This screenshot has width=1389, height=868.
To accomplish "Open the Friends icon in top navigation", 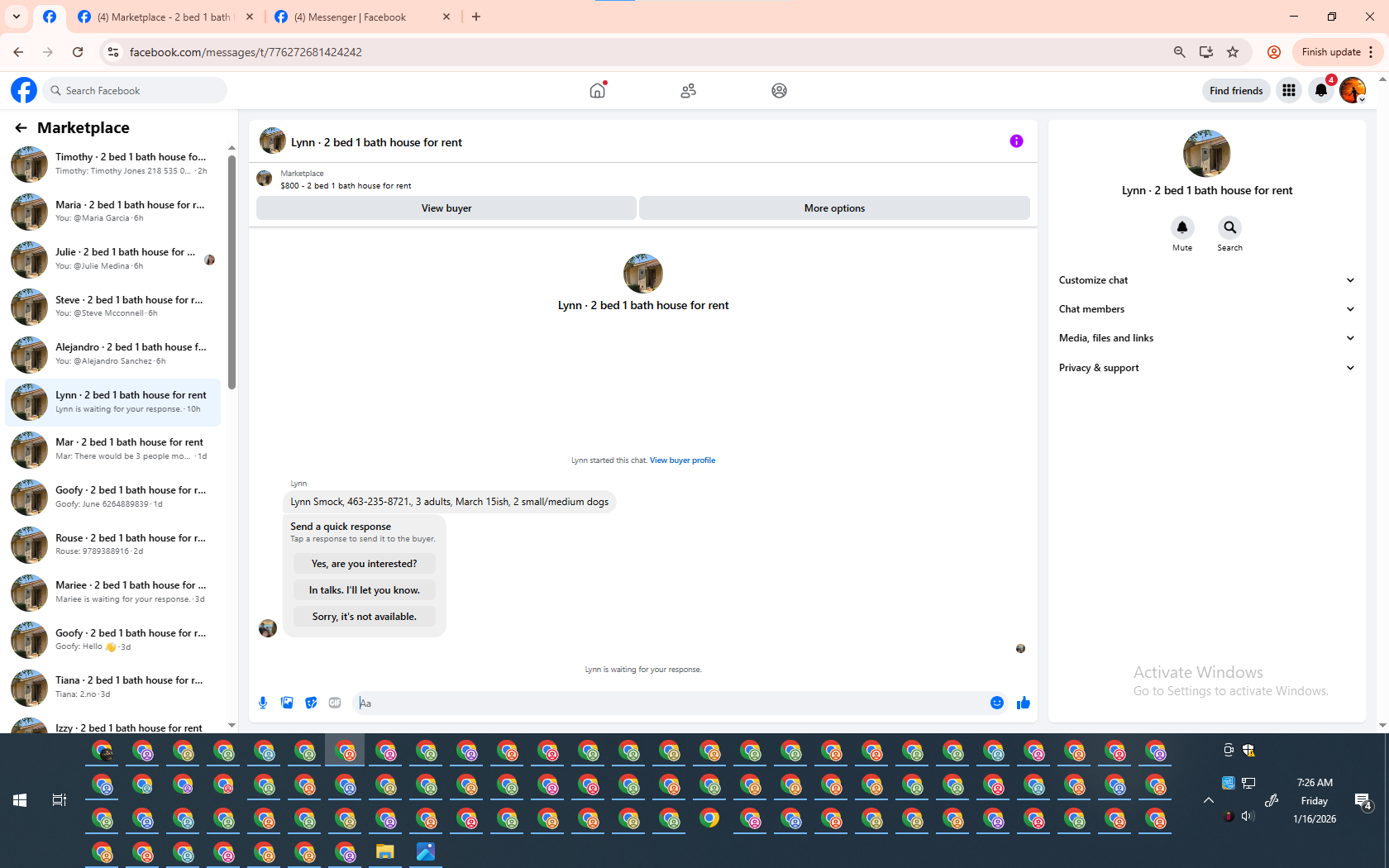I will (688, 90).
